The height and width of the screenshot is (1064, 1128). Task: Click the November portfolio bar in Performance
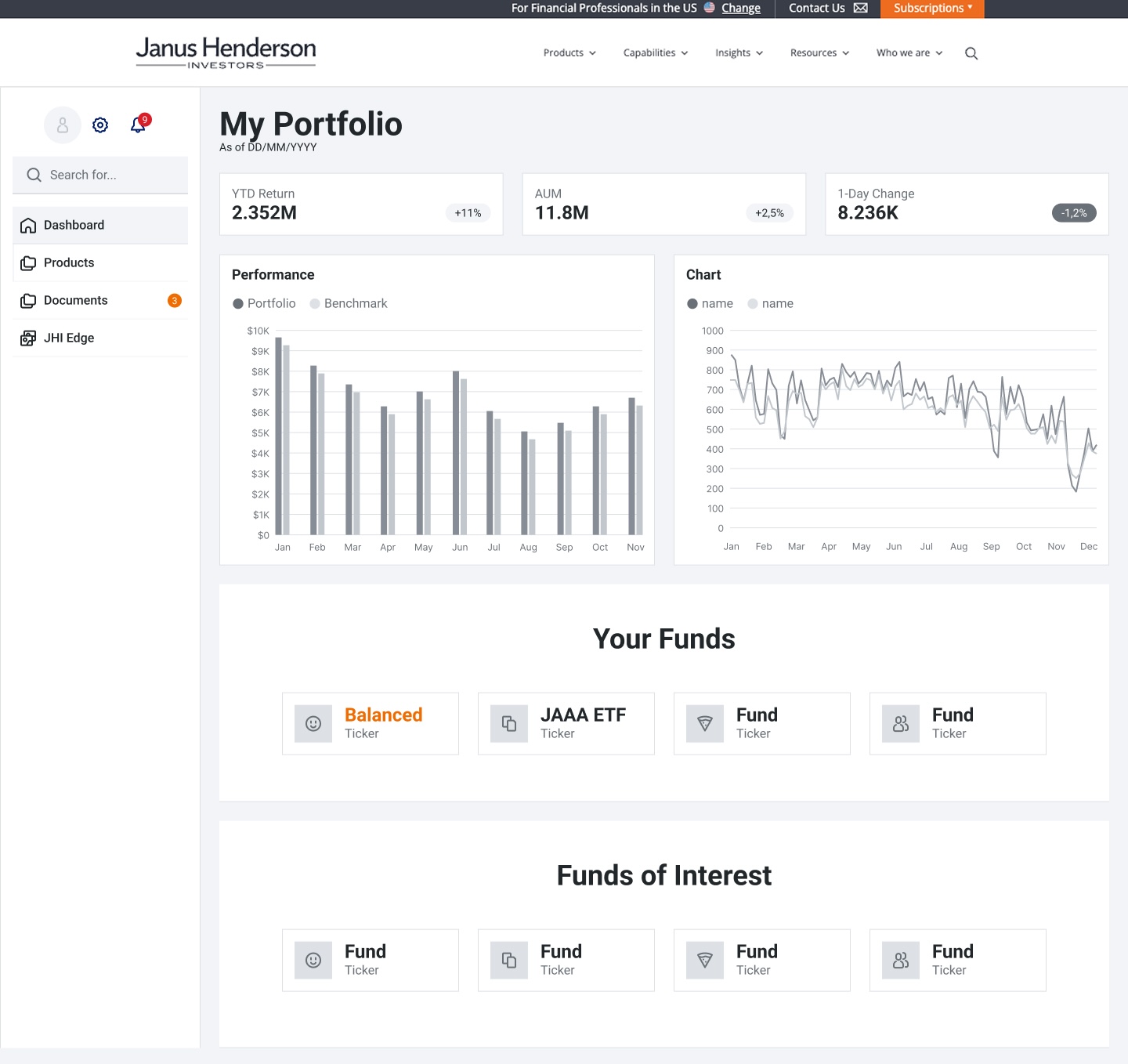[x=631, y=466]
